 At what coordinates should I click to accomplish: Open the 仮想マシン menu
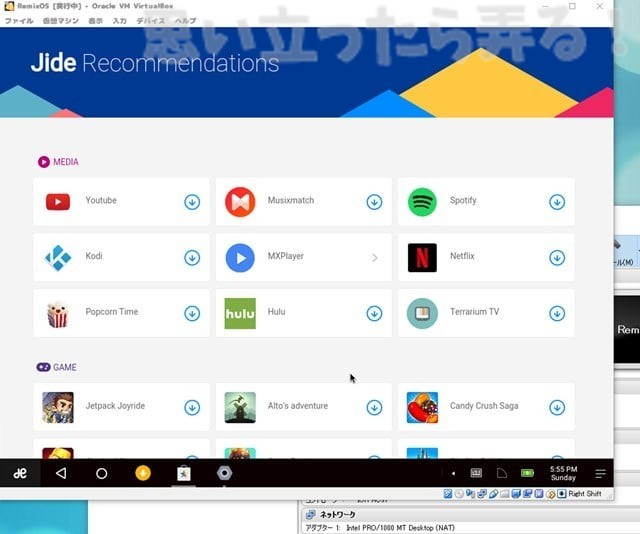61,21
